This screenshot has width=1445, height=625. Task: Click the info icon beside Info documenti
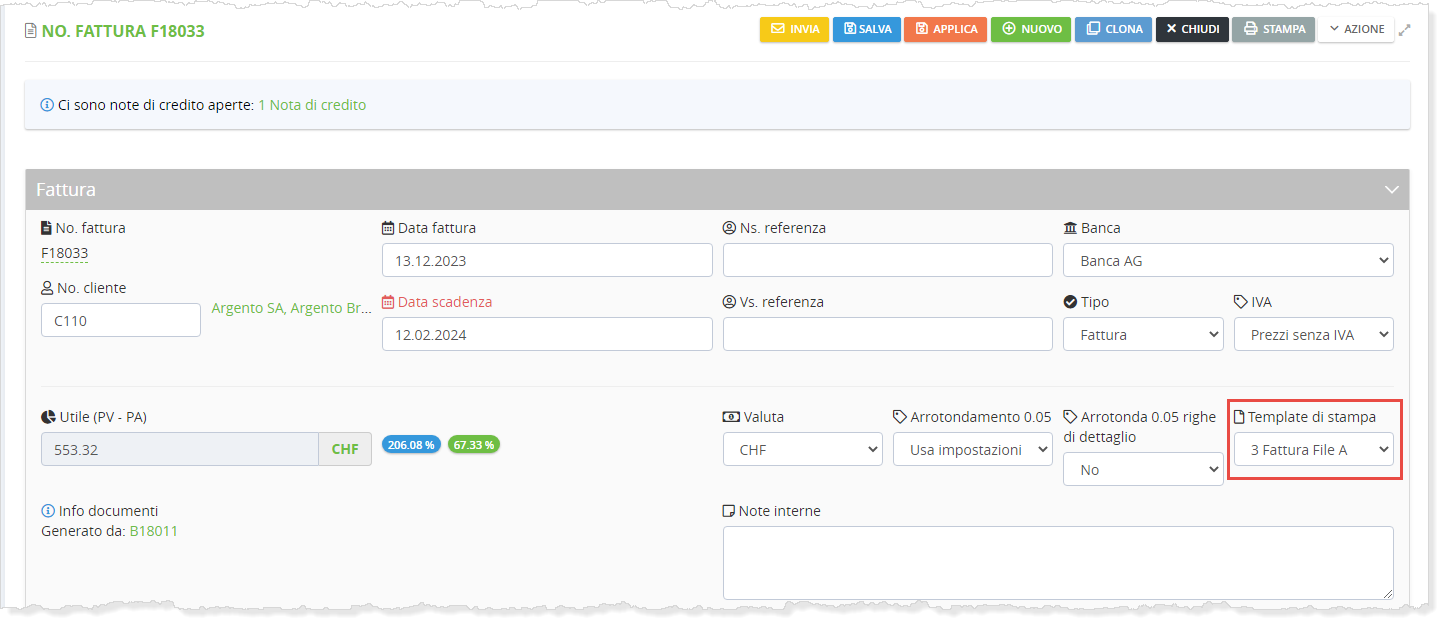48,511
